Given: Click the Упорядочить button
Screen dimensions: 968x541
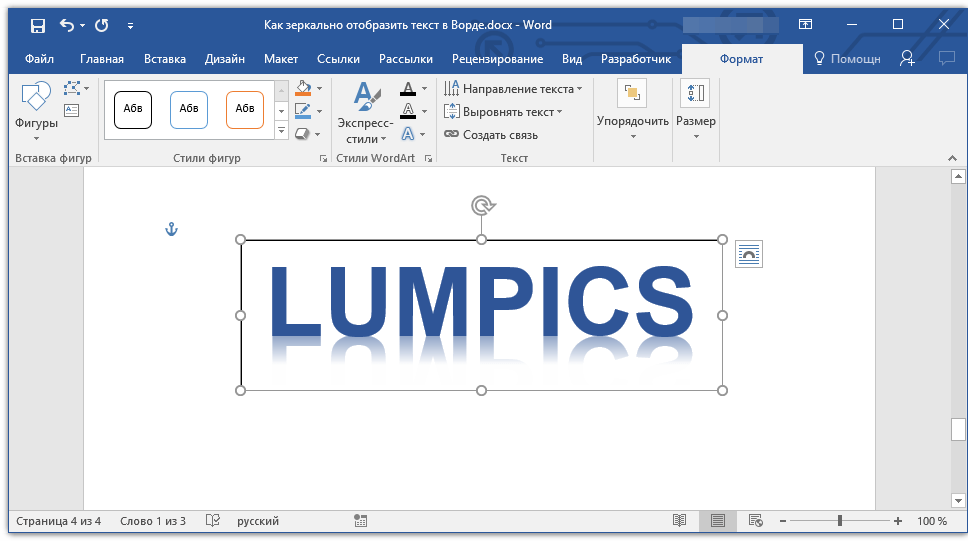Looking at the screenshot, I should point(632,110).
